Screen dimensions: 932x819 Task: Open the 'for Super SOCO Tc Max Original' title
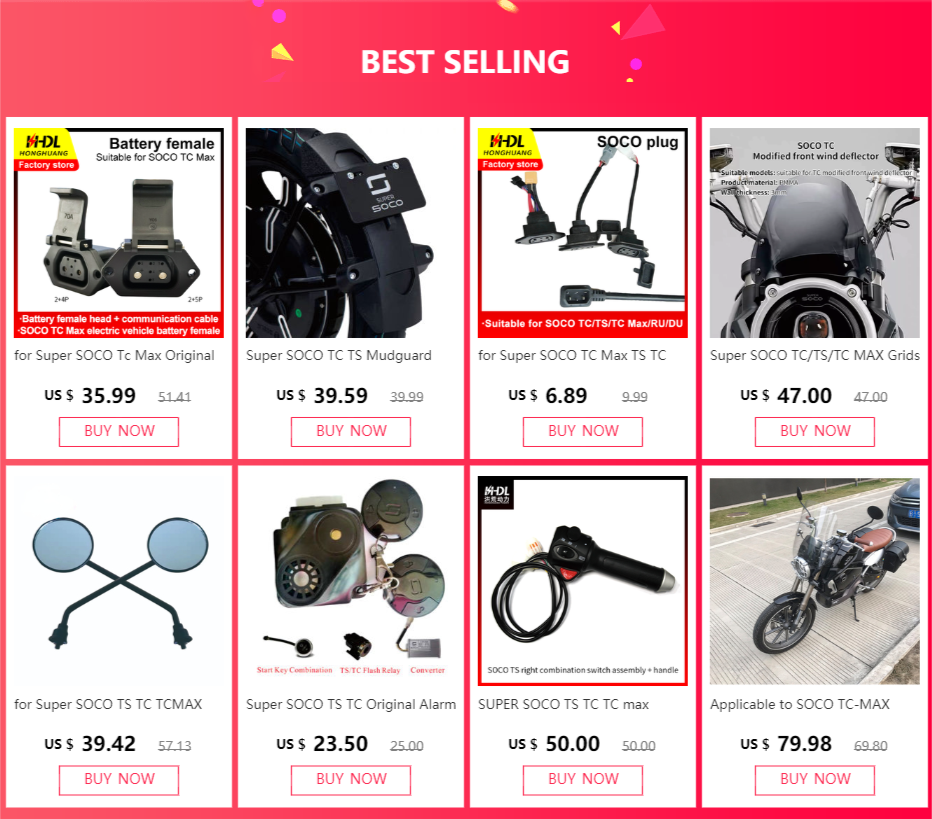click(114, 355)
